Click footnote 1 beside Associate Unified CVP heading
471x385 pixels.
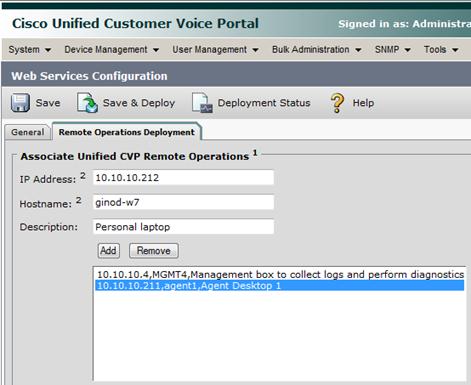[x=255, y=153]
